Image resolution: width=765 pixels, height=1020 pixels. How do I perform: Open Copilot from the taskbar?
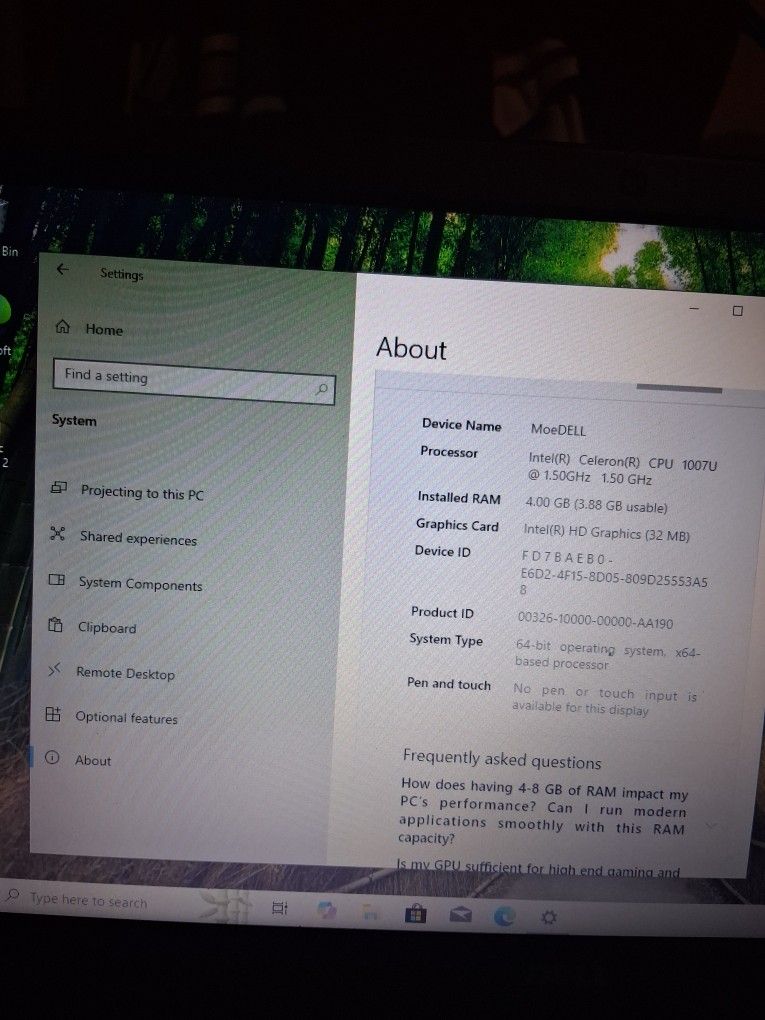coord(326,910)
